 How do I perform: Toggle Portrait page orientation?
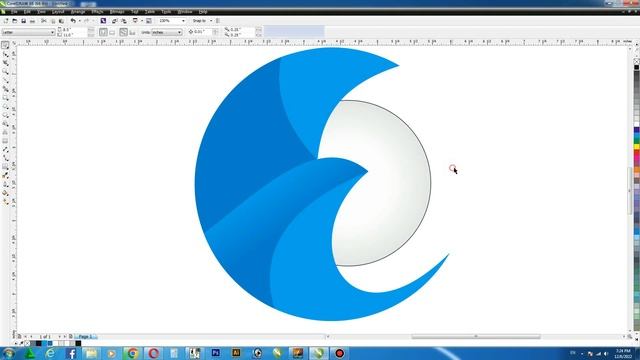tap(103, 32)
